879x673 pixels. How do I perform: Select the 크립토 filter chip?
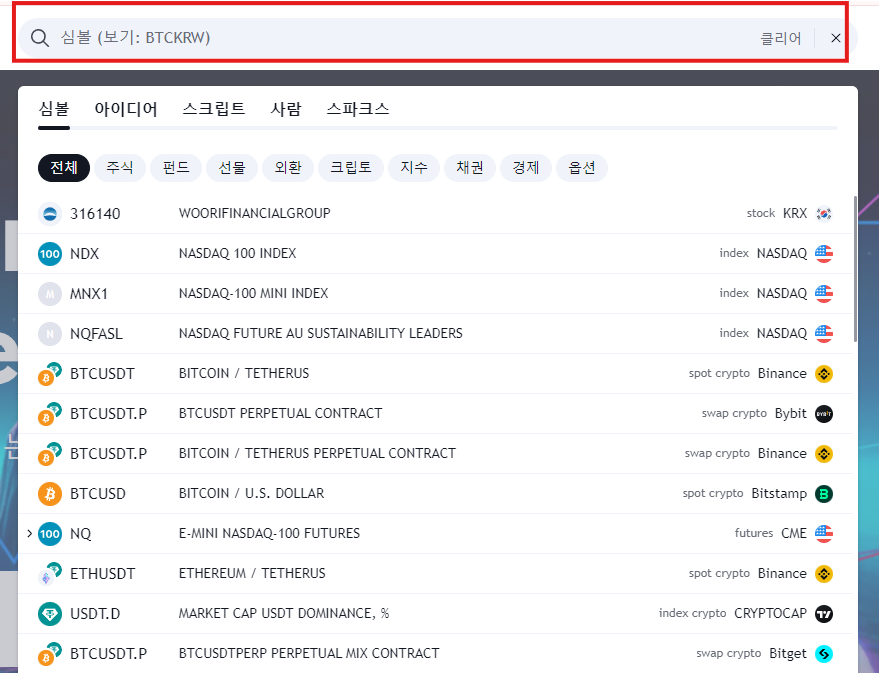[x=351, y=168]
